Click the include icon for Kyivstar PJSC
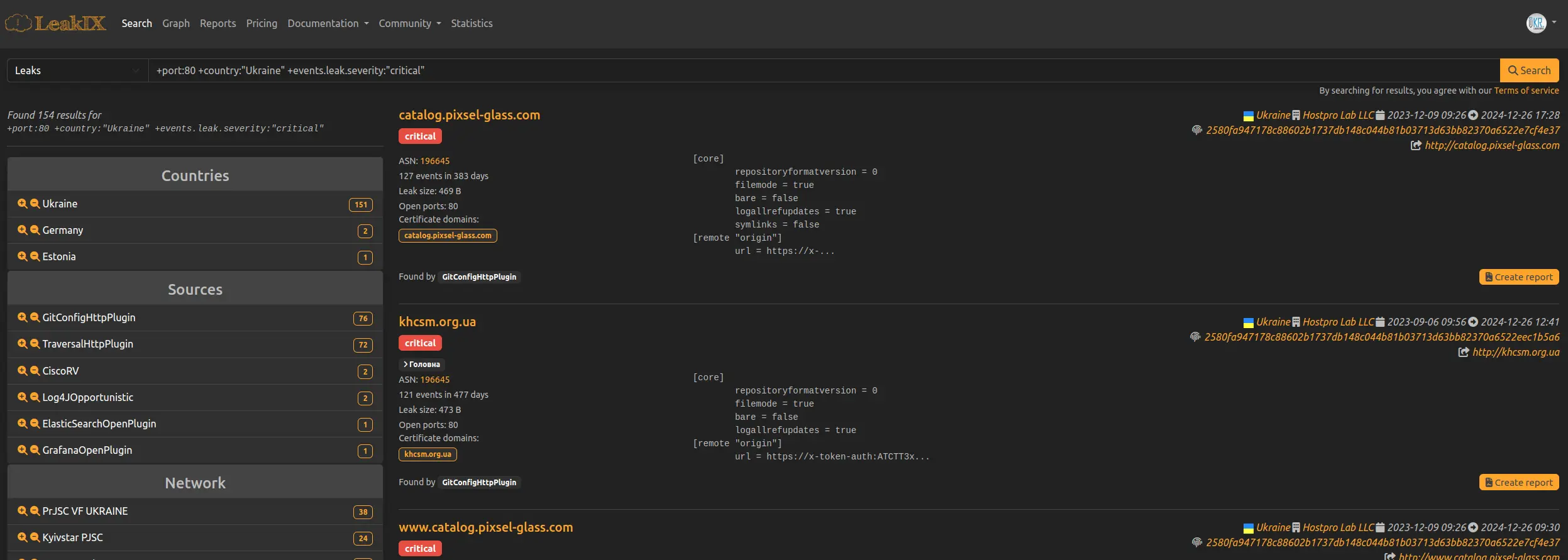 (22, 537)
